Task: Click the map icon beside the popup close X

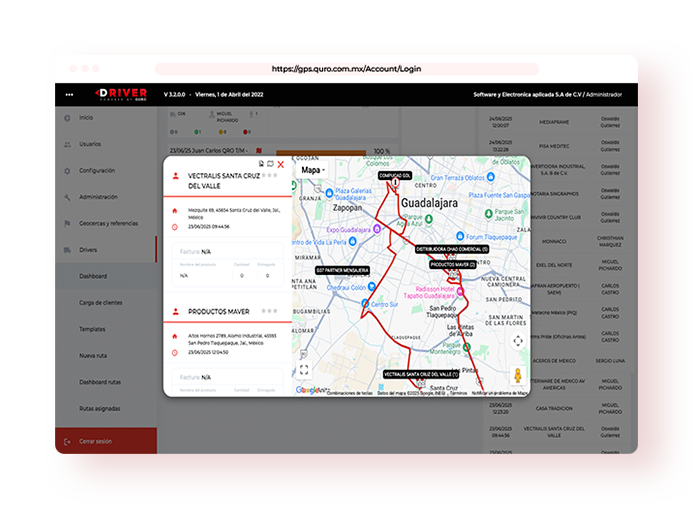Action: (x=270, y=164)
